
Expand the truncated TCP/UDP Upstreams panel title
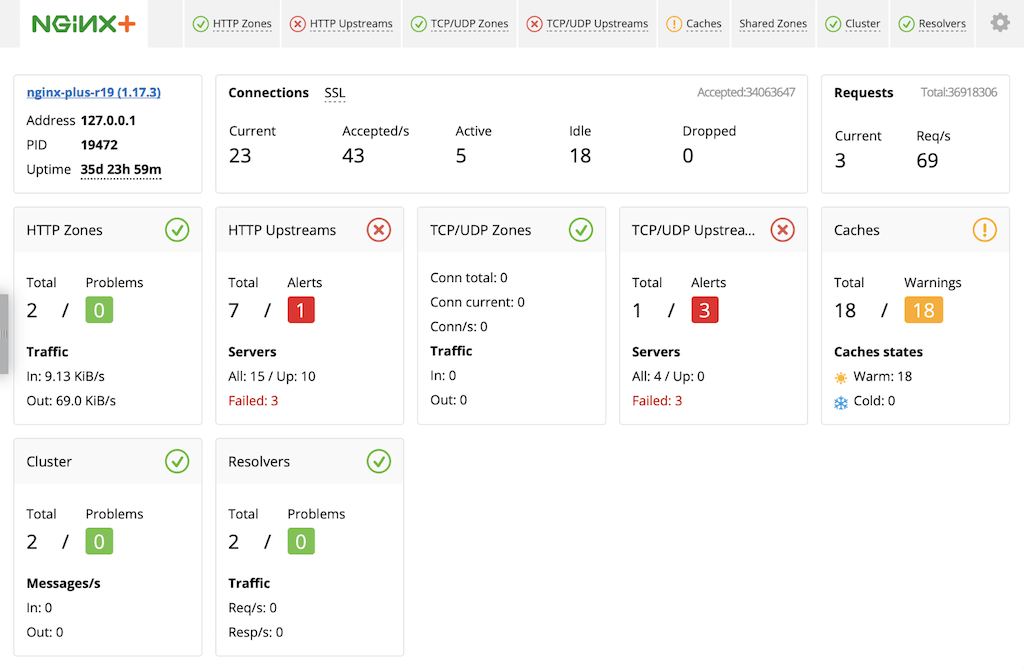[696, 230]
